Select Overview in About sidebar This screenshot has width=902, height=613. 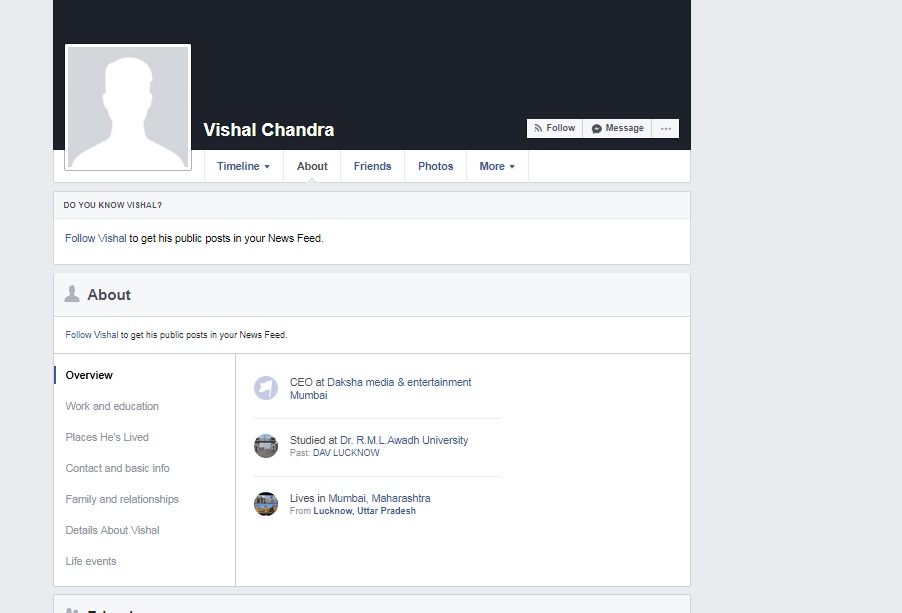pos(89,375)
